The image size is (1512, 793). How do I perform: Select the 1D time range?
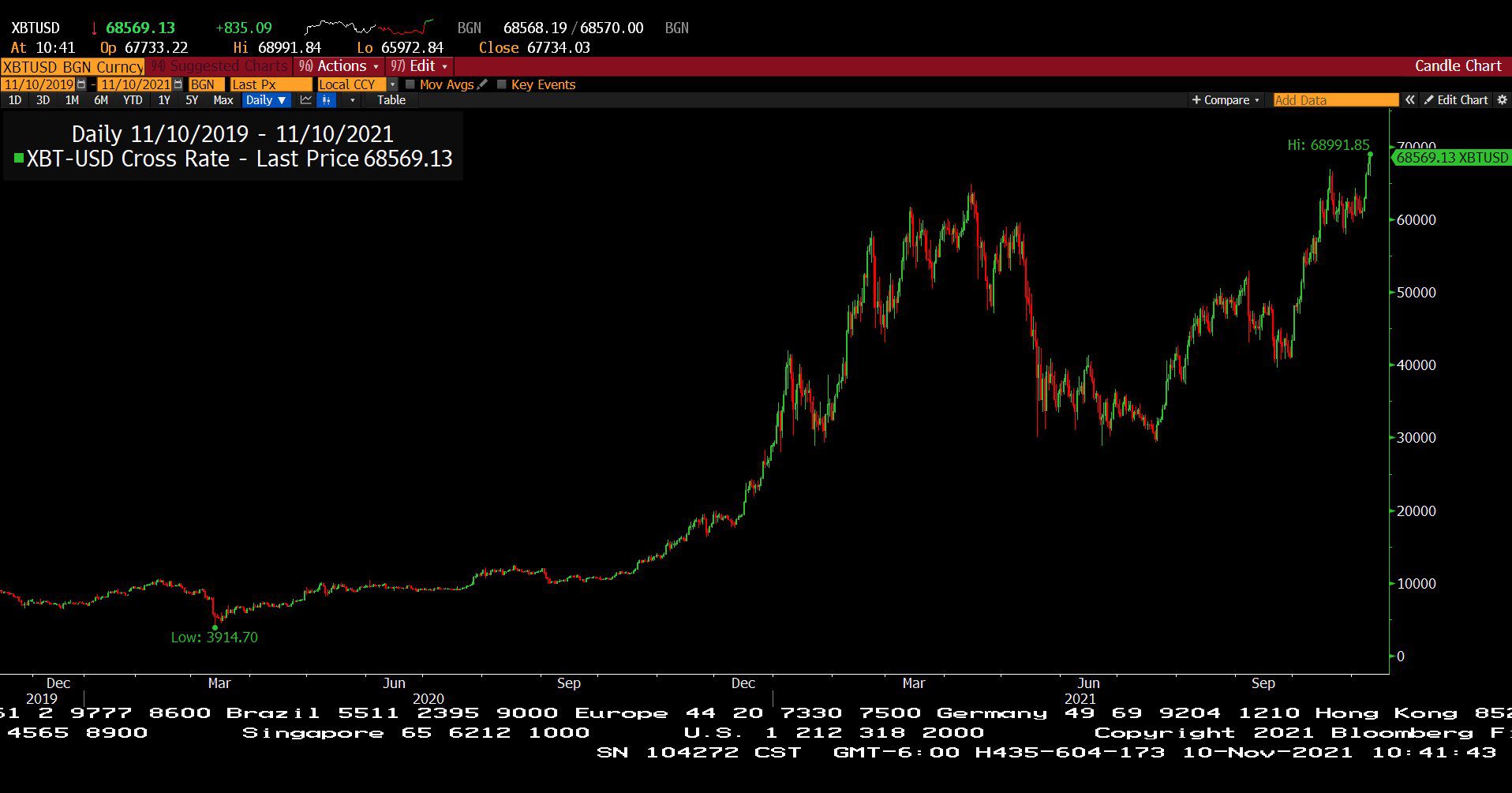pos(15,100)
